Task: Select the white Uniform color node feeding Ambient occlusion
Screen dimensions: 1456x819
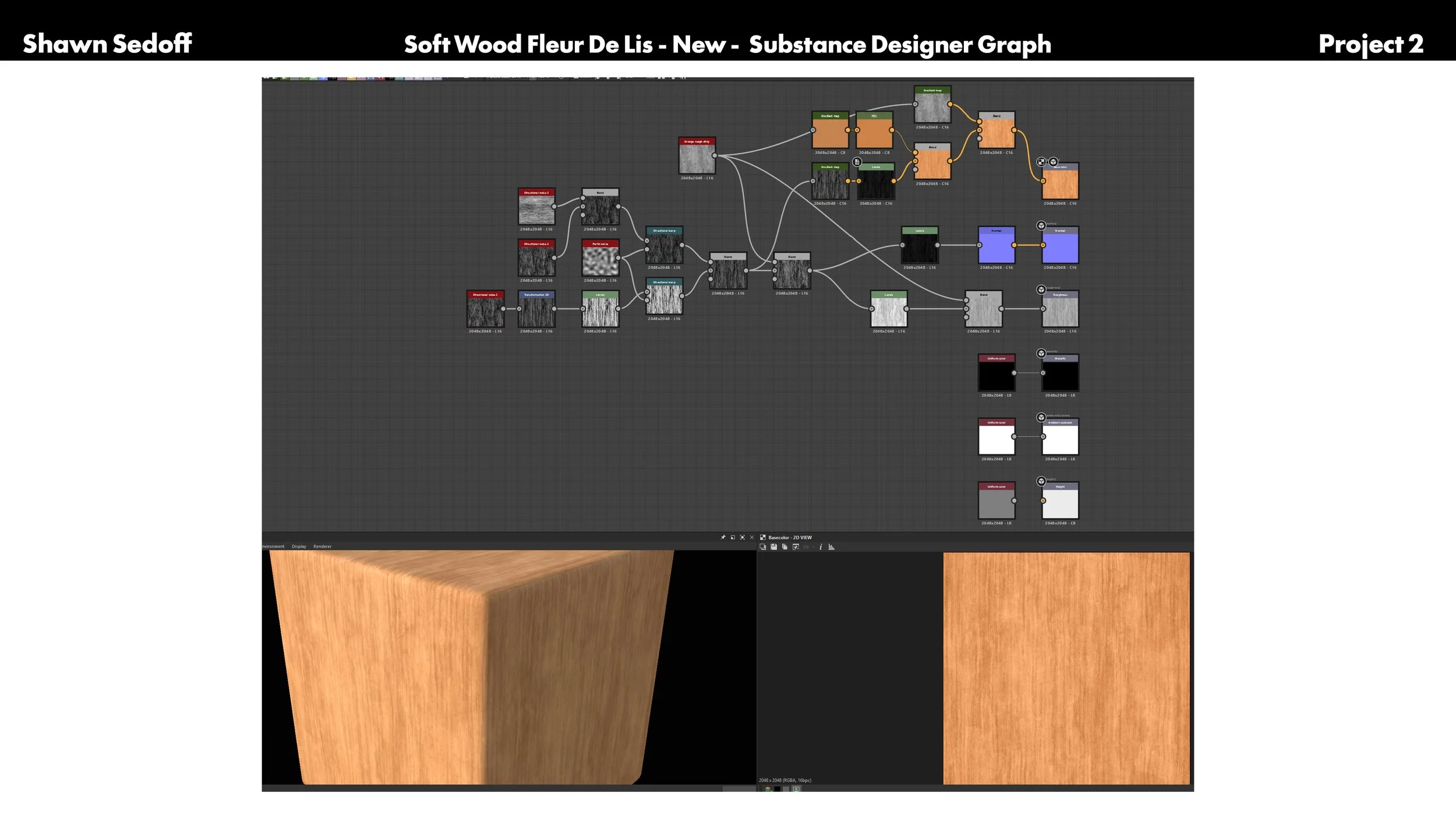Action: [x=996, y=436]
